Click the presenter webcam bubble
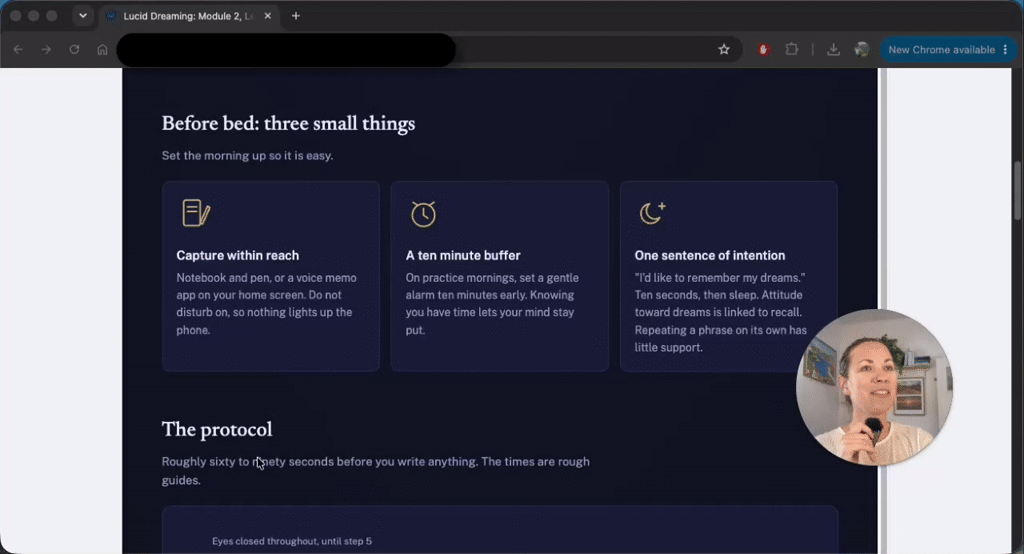The height and width of the screenshot is (554, 1024). 874,387
